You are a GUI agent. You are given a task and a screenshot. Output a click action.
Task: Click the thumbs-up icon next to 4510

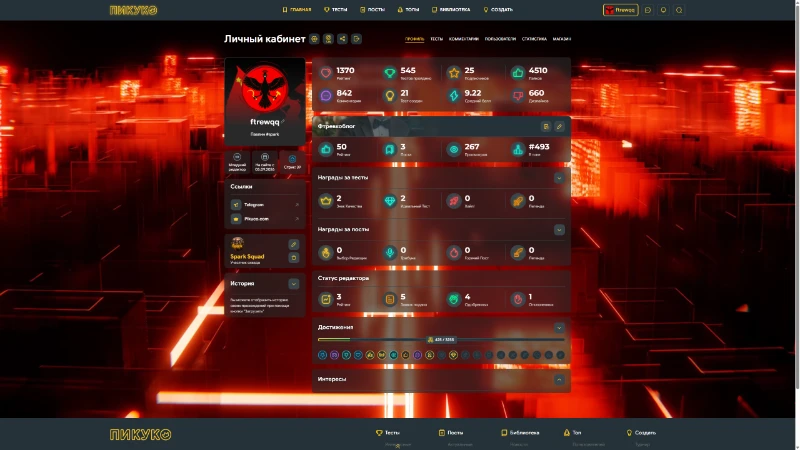point(518,73)
